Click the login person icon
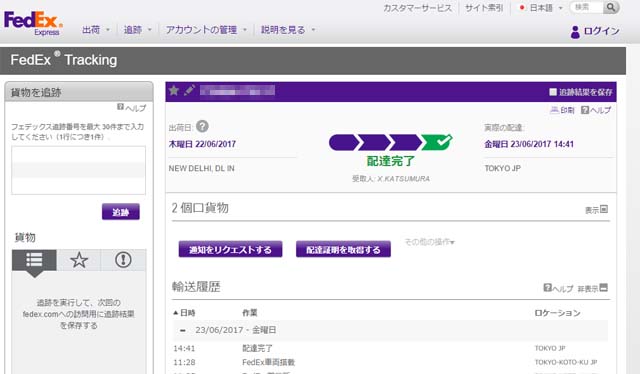The height and width of the screenshot is (374, 640). 575,32
